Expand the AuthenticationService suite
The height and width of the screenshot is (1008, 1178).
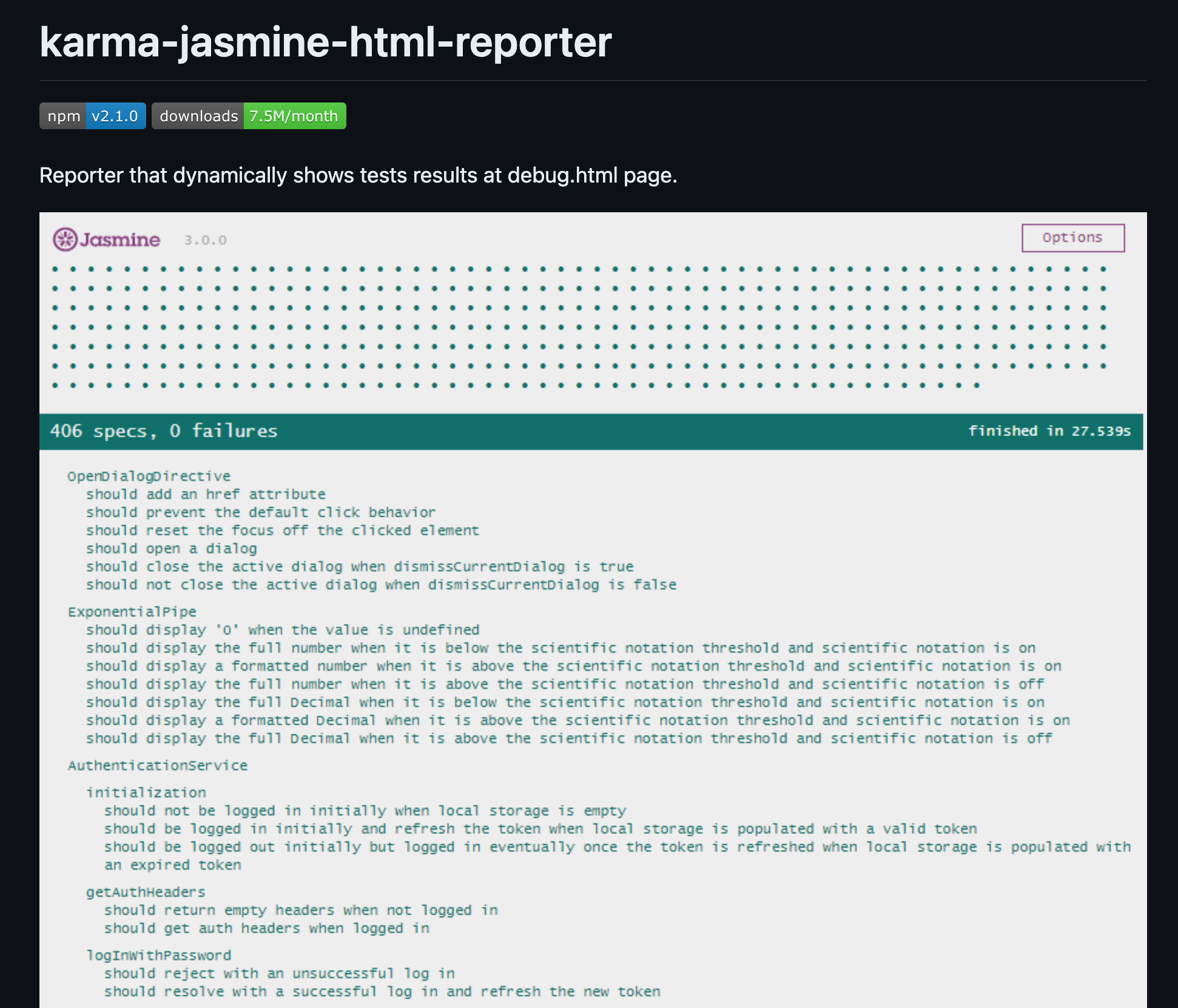(158, 765)
